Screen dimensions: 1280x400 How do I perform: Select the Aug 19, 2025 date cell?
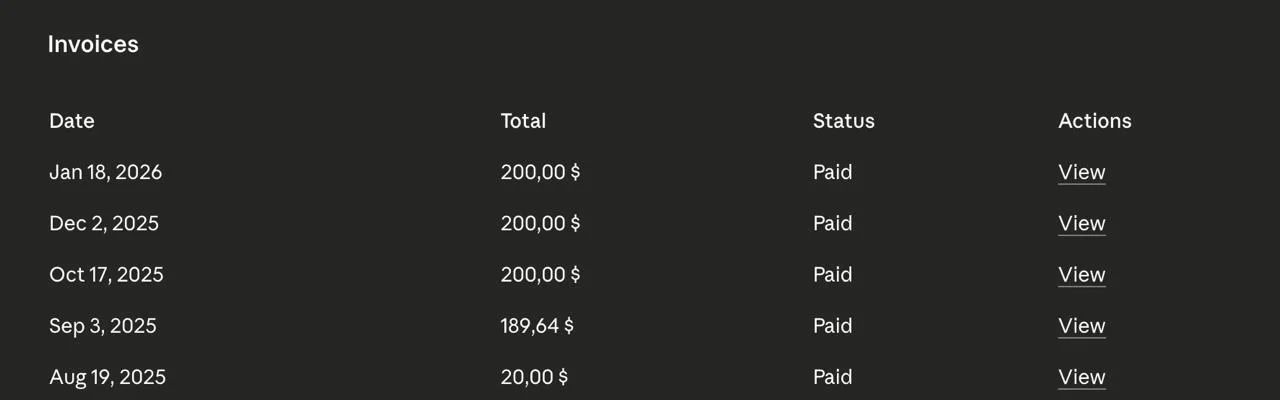107,377
